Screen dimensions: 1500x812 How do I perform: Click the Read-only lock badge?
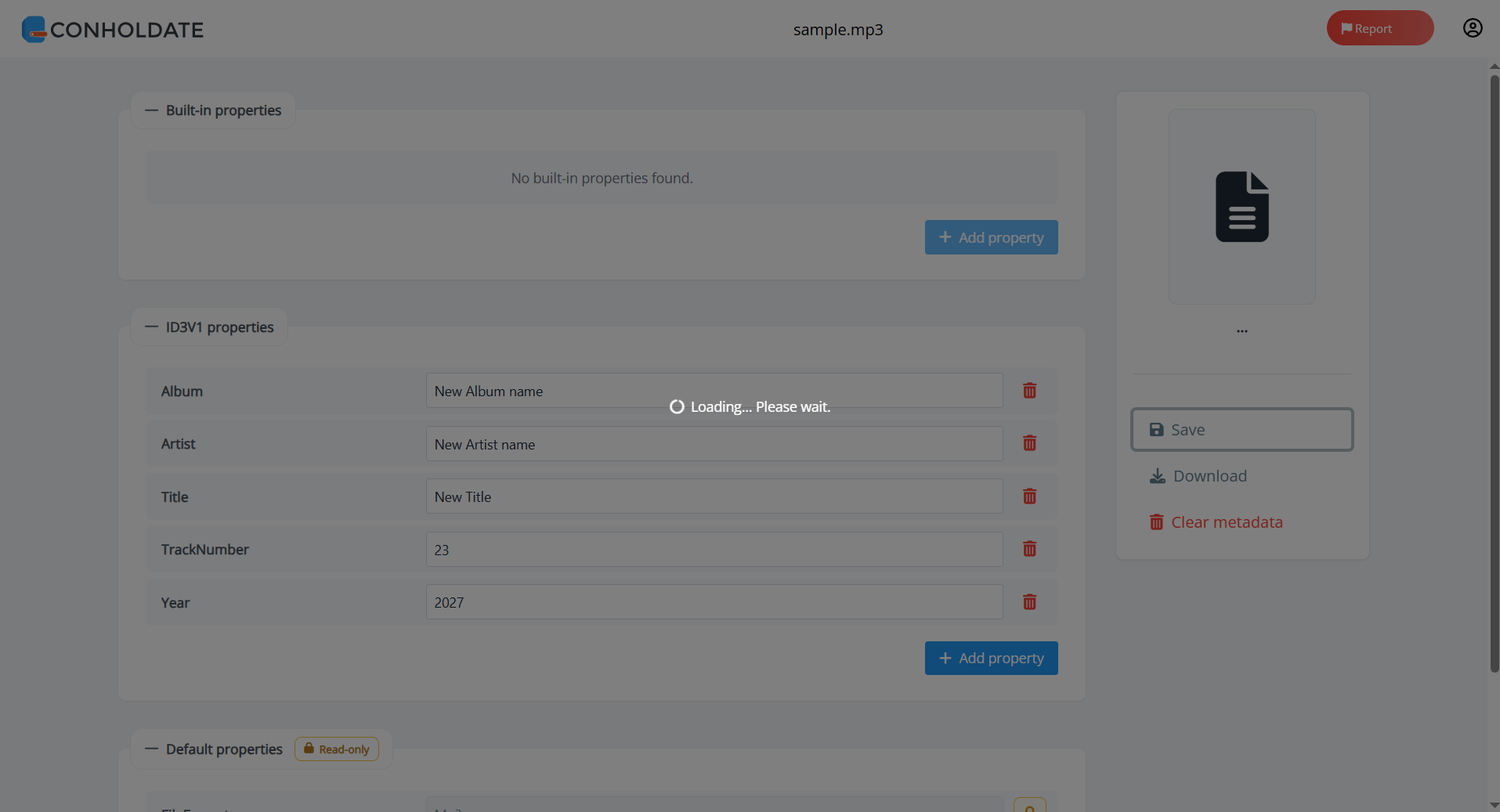[x=337, y=749]
